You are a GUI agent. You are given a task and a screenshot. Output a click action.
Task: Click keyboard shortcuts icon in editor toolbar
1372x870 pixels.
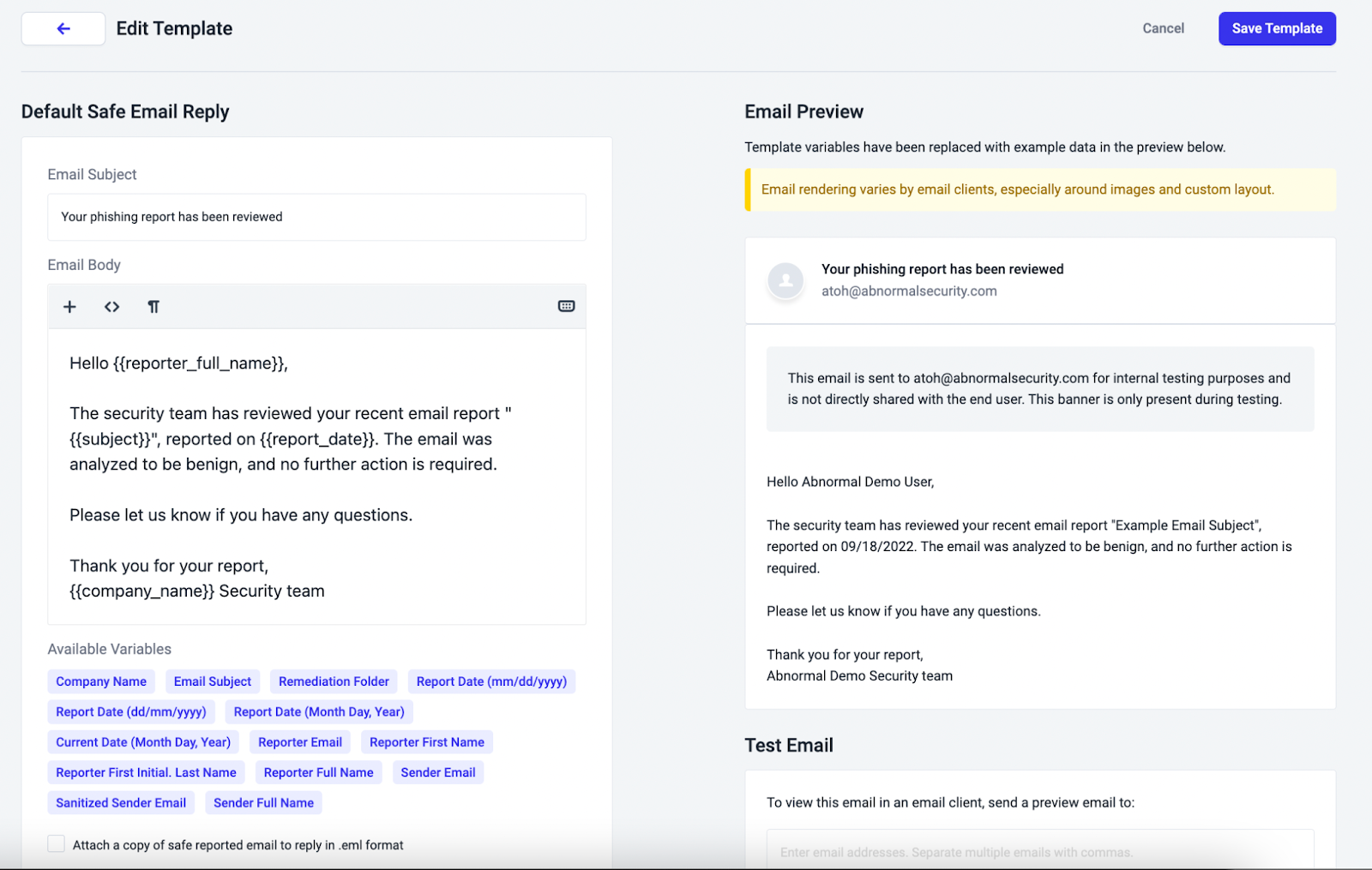pos(566,306)
